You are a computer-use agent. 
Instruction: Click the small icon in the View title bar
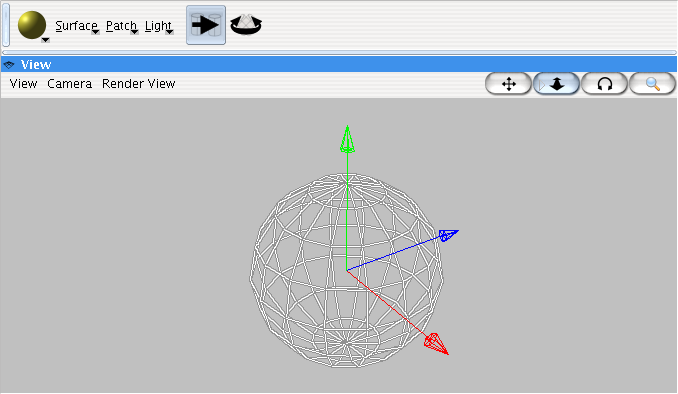9,65
